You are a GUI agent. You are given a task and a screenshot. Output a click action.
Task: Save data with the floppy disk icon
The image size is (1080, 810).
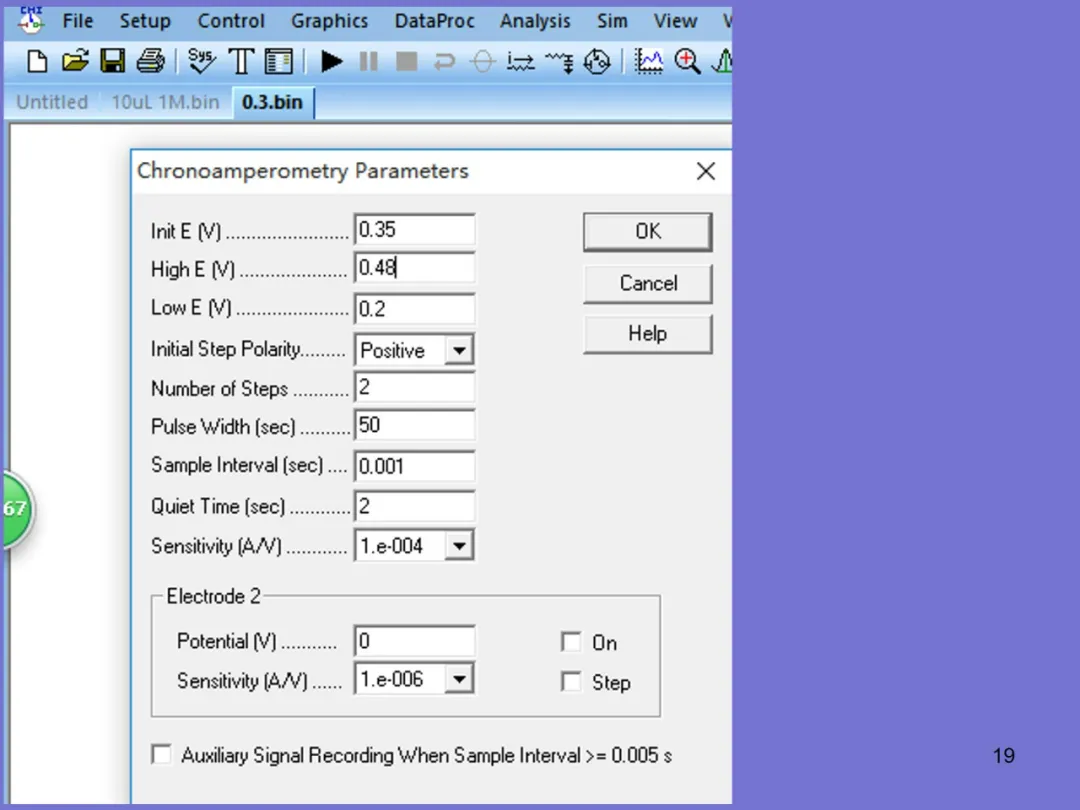(x=112, y=62)
